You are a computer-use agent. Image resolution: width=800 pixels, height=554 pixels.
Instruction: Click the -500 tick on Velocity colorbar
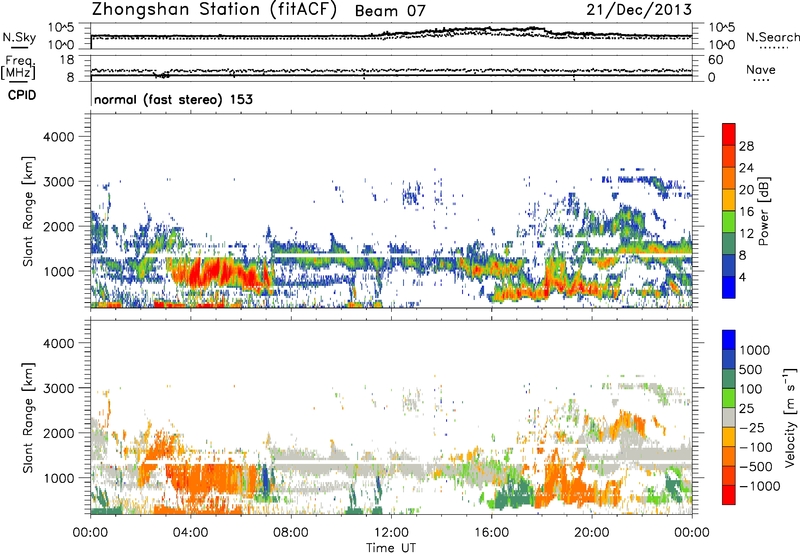(x=755, y=467)
